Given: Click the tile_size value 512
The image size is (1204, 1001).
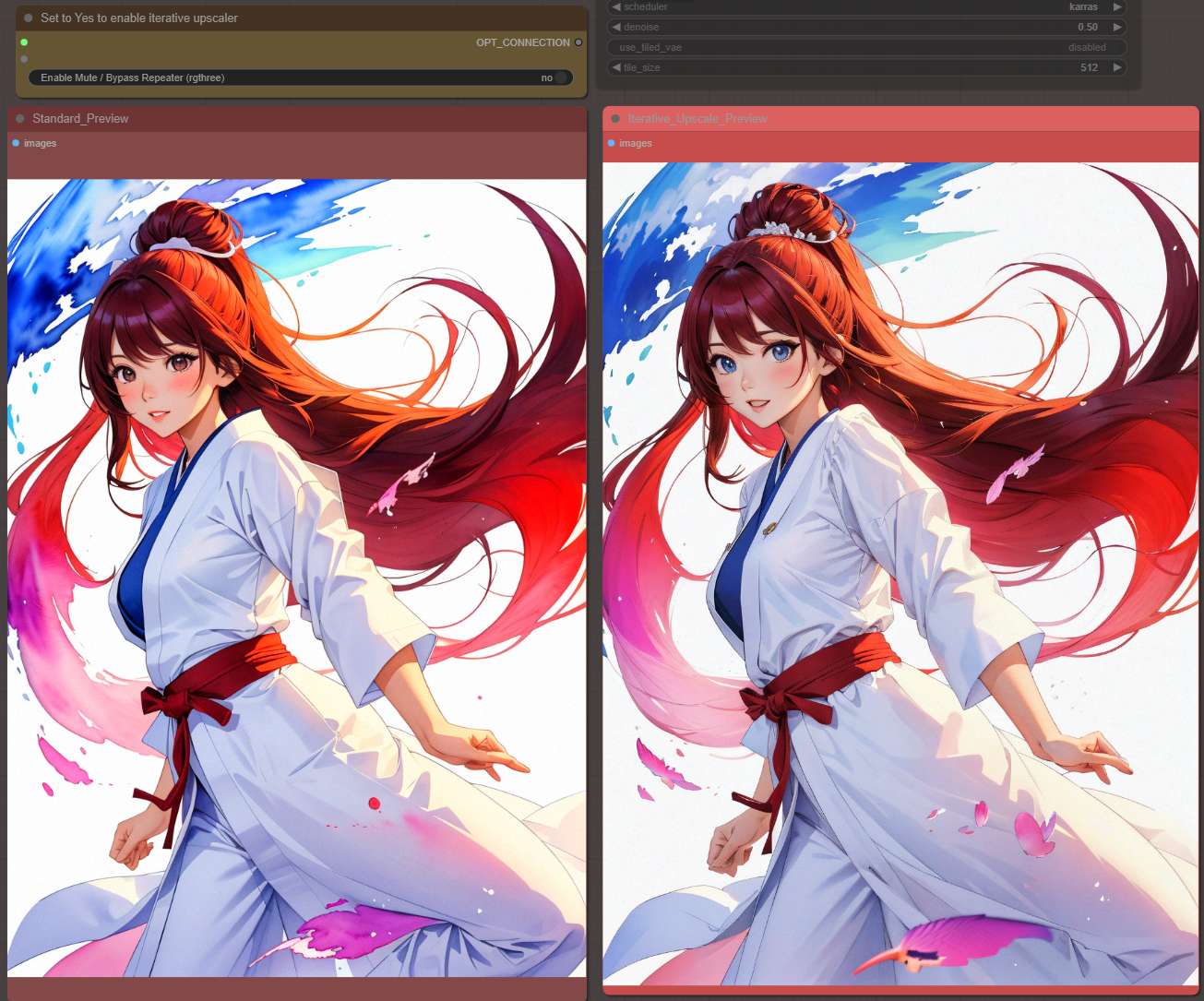Looking at the screenshot, I should tap(1090, 67).
